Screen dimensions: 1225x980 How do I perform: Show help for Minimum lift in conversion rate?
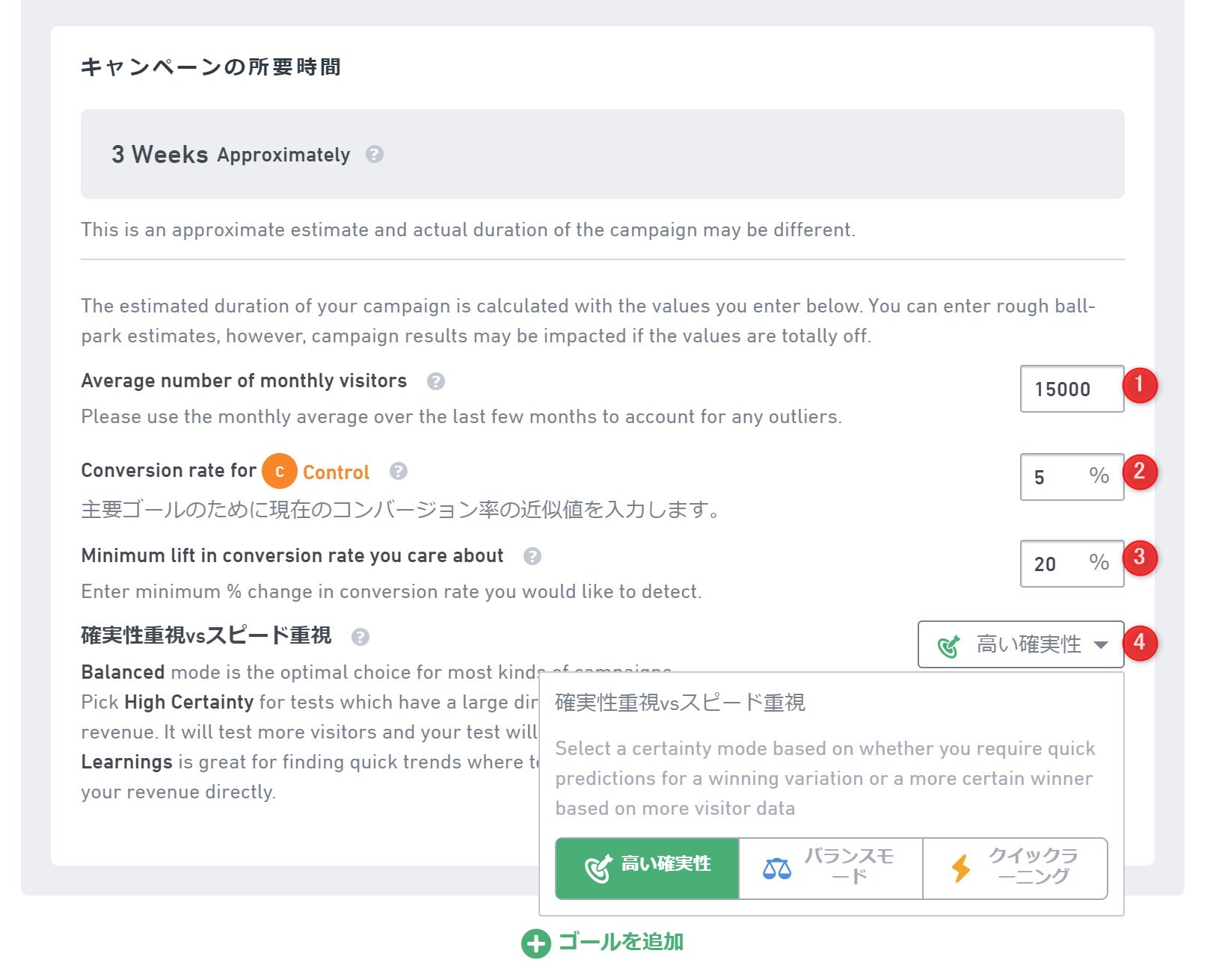[x=532, y=556]
